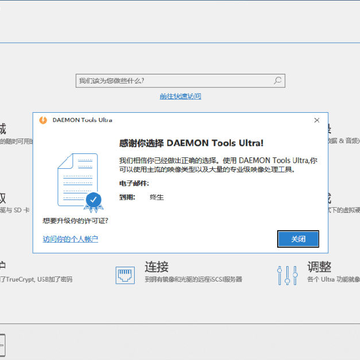Click the heading 感谢你选择 DAEMON Tools Ultra!
The image size is (360, 360).
(x=191, y=143)
